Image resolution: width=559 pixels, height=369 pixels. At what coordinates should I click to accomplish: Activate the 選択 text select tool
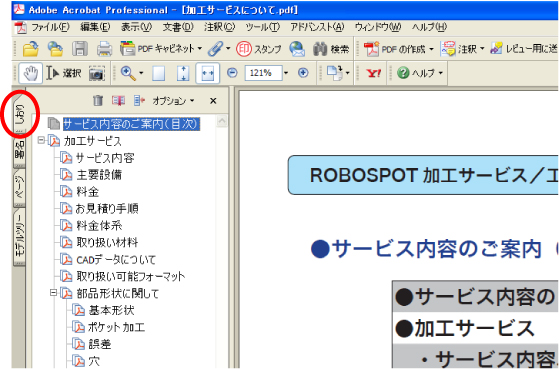(63, 73)
